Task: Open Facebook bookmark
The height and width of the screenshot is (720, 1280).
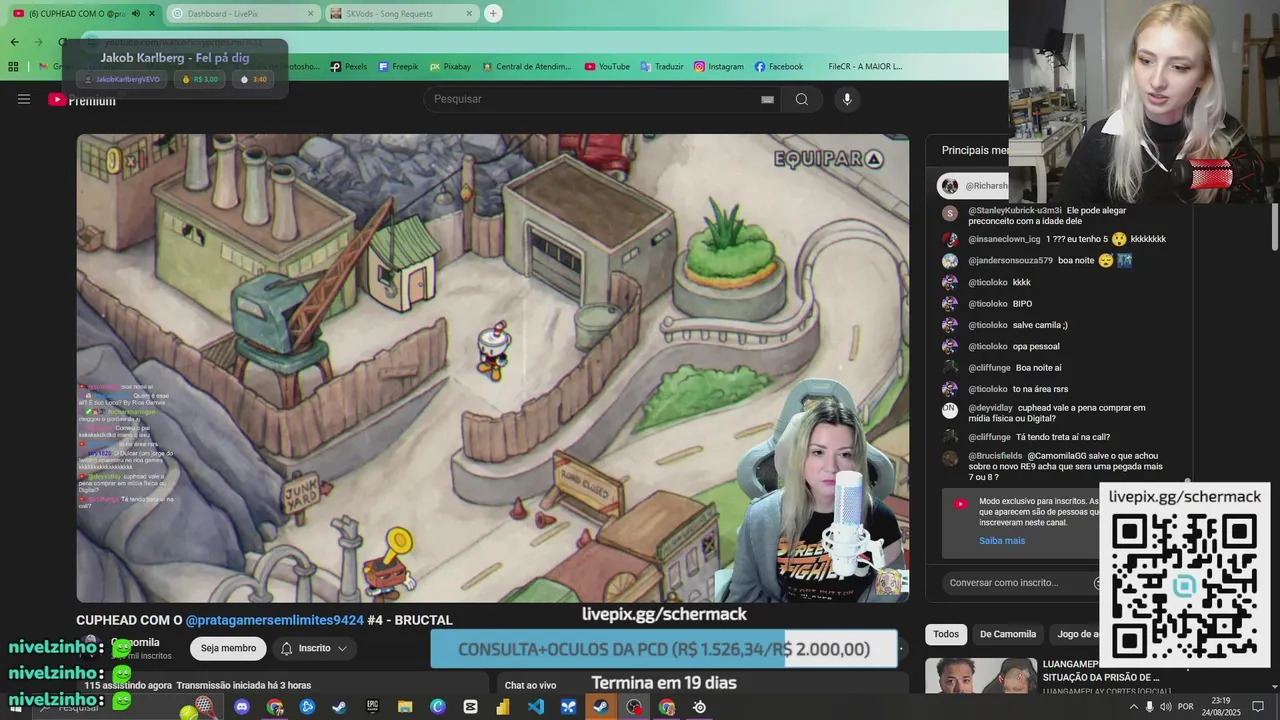Action: [x=778, y=66]
